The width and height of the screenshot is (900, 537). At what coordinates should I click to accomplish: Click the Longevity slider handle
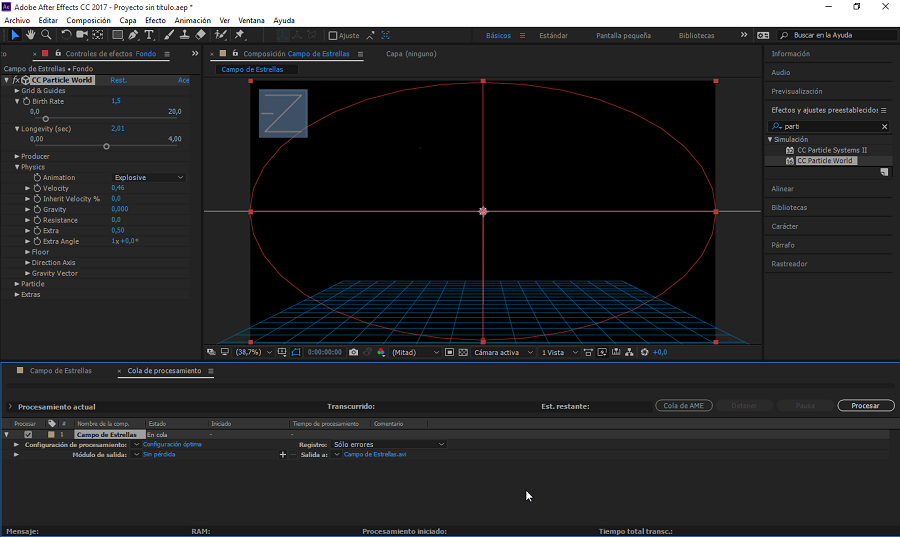pyautogui.click(x=106, y=146)
